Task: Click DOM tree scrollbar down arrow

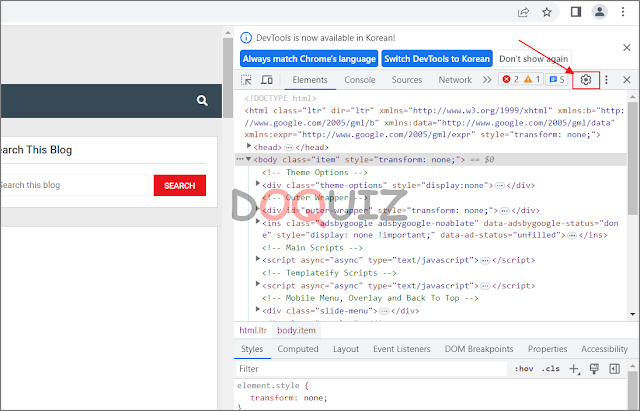Action: [633, 314]
